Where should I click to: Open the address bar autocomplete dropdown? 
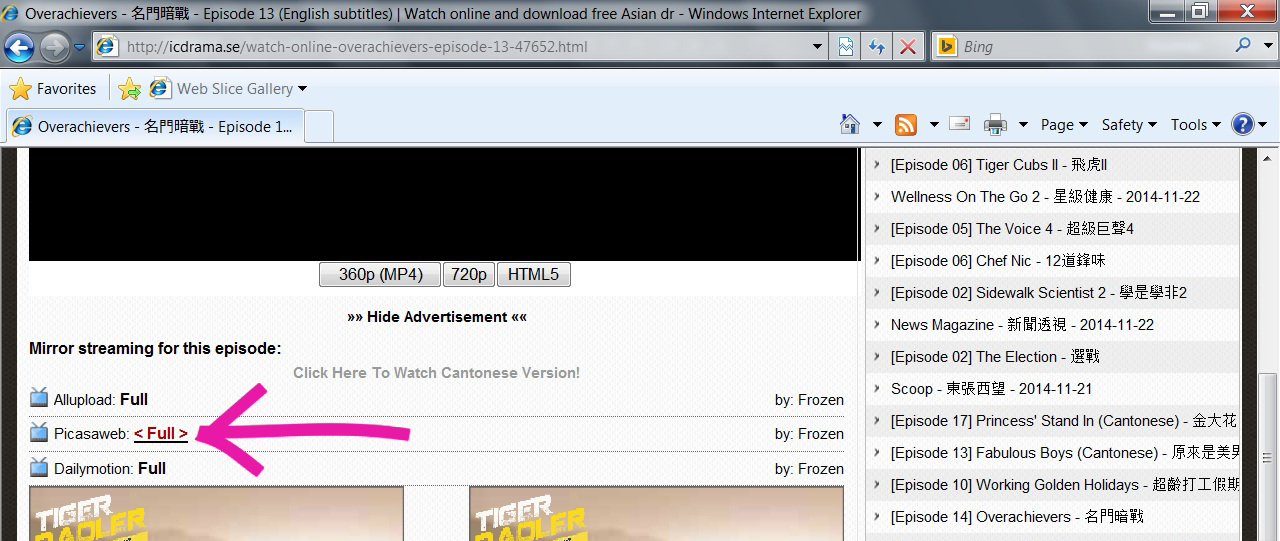point(818,47)
